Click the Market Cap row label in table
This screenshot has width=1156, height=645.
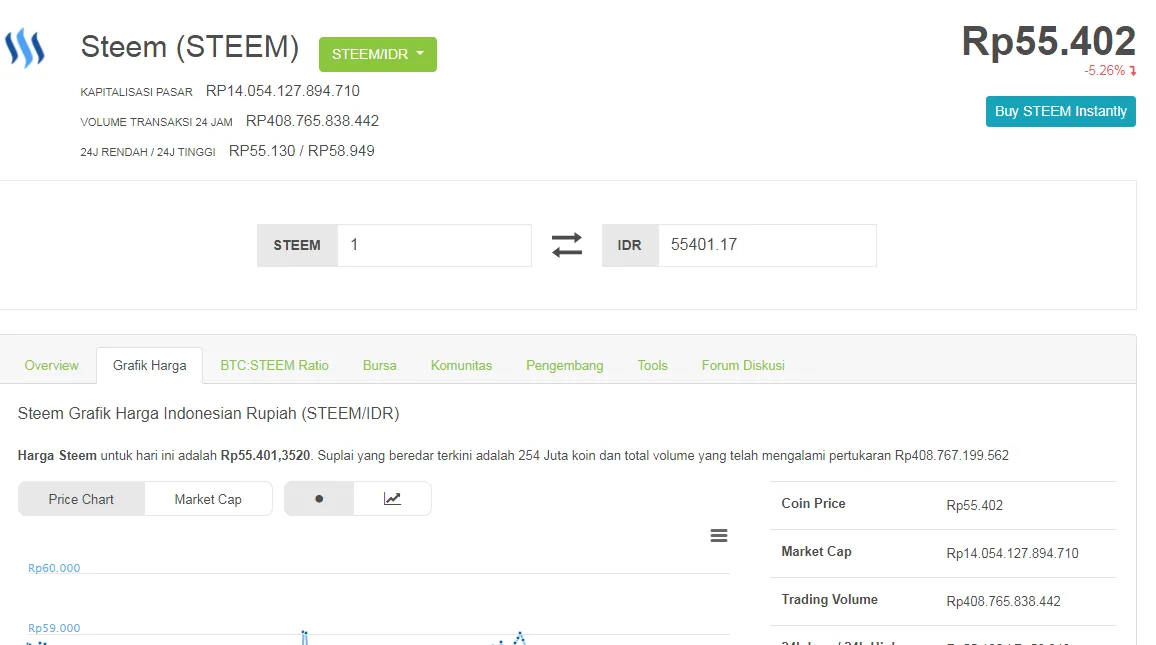click(816, 551)
